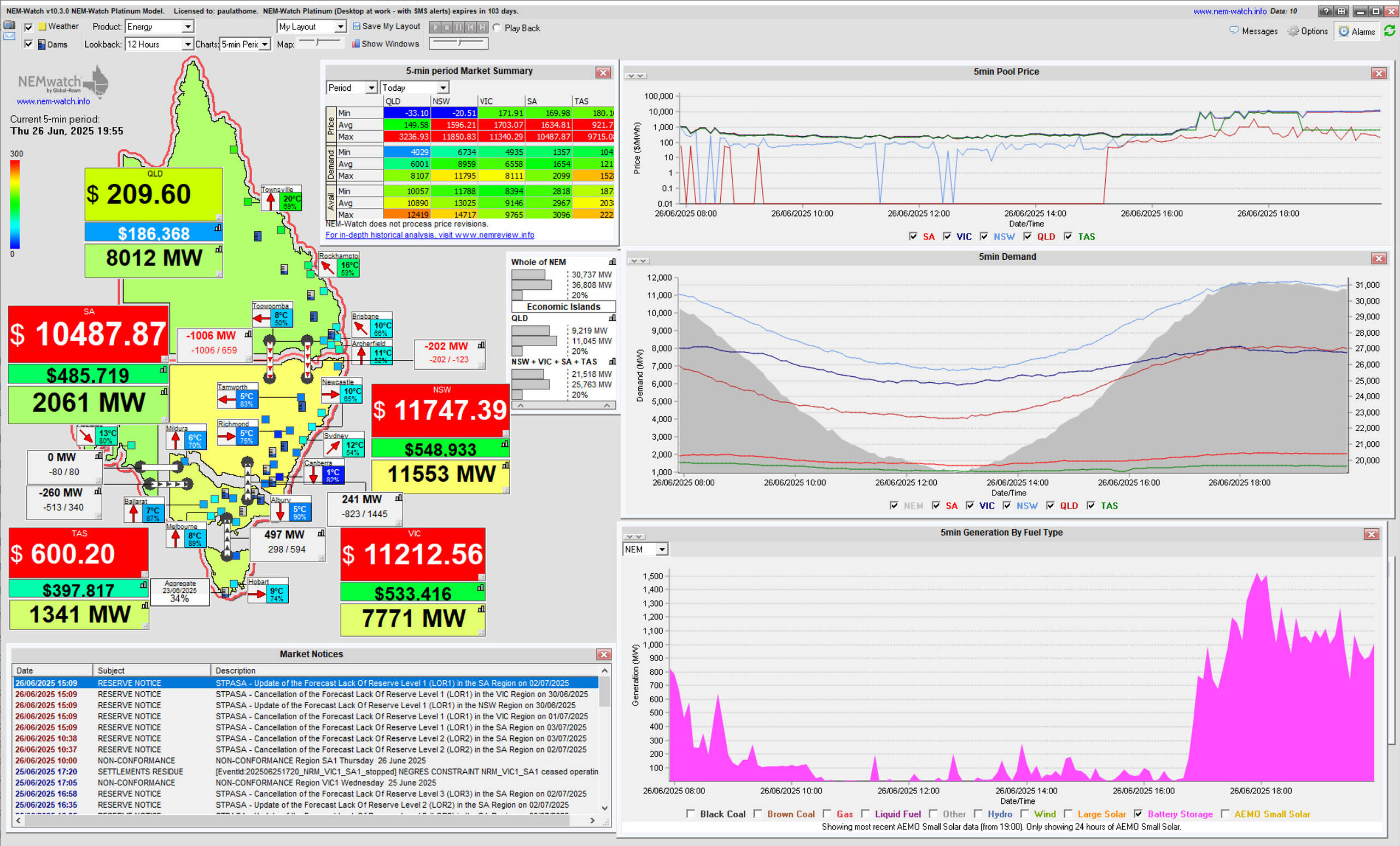Click the Market Notices horizontal scrollbar right arrow

[592, 820]
